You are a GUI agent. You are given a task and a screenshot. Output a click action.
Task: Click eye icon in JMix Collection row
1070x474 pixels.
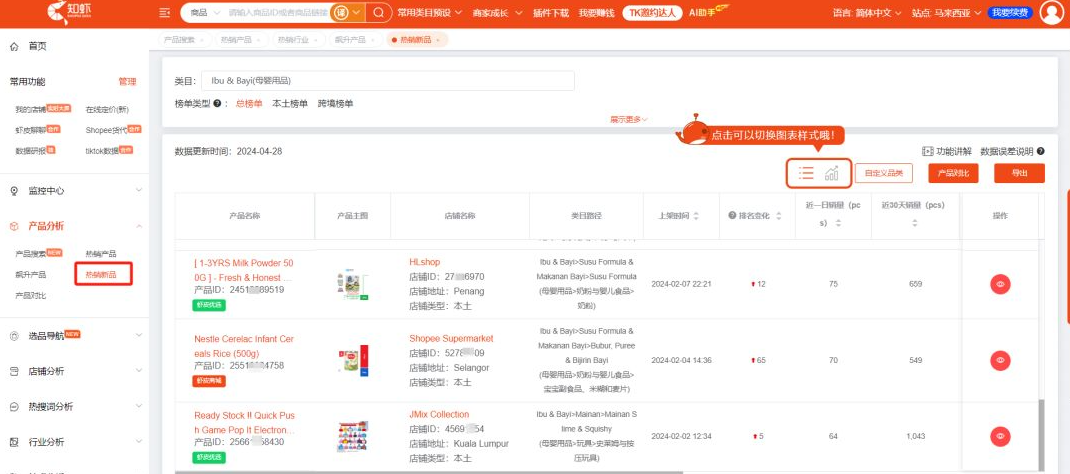(x=1000, y=436)
